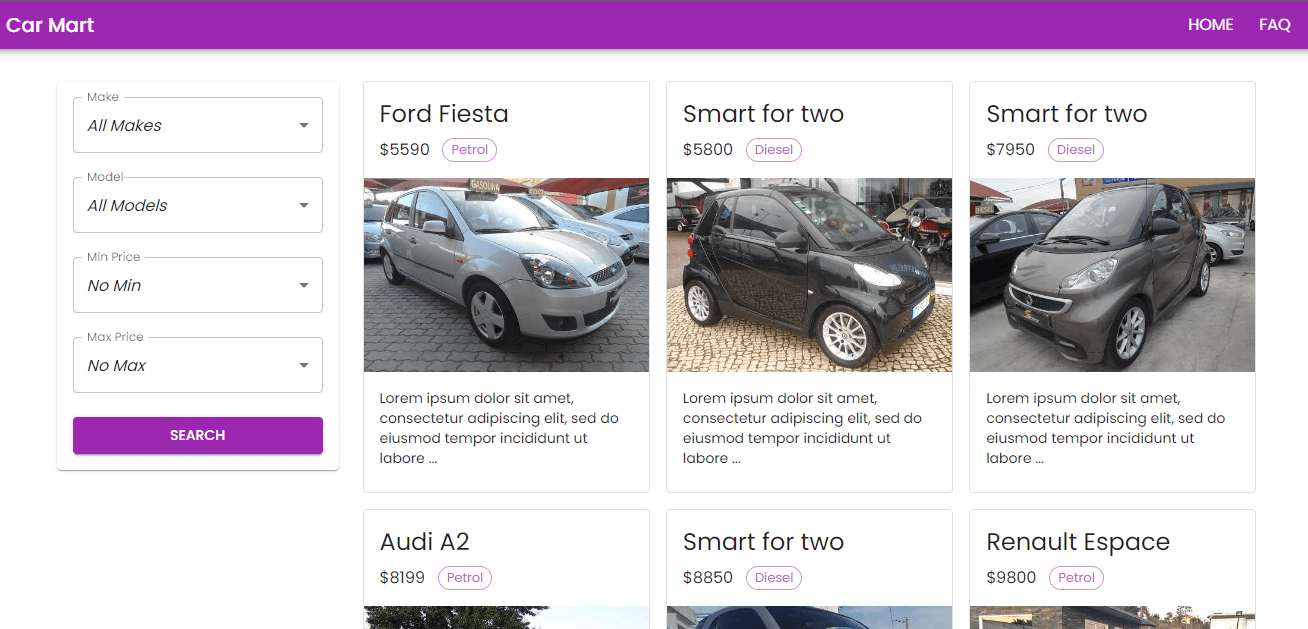Go to HOME in navigation bar
Viewport: 1308px width, 629px height.
(x=1210, y=25)
